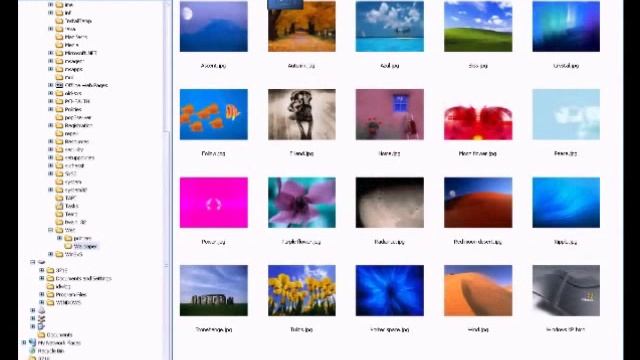This screenshot has width=640, height=360.
Task: Expand the Microsoft.NET folder node
Action: pos(51,53)
